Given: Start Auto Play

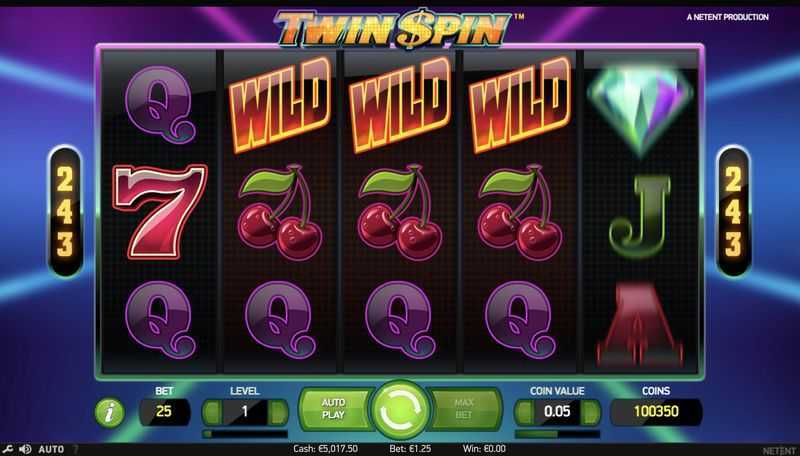Looking at the screenshot, I should [334, 409].
